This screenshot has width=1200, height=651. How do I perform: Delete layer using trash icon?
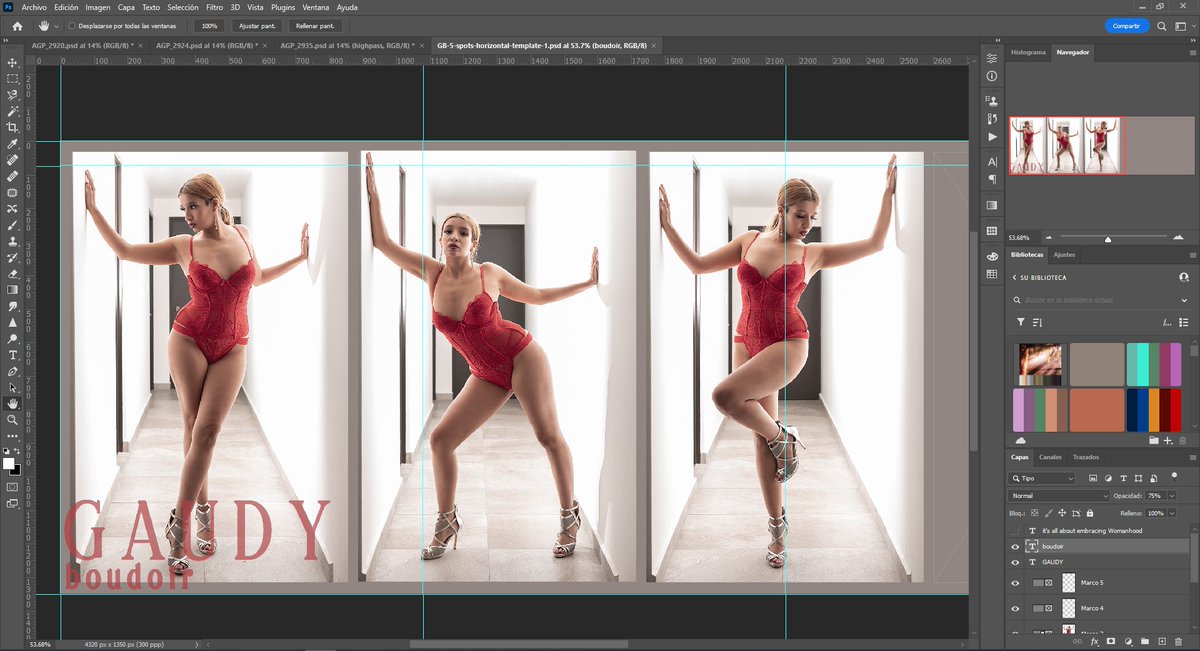point(1178,641)
